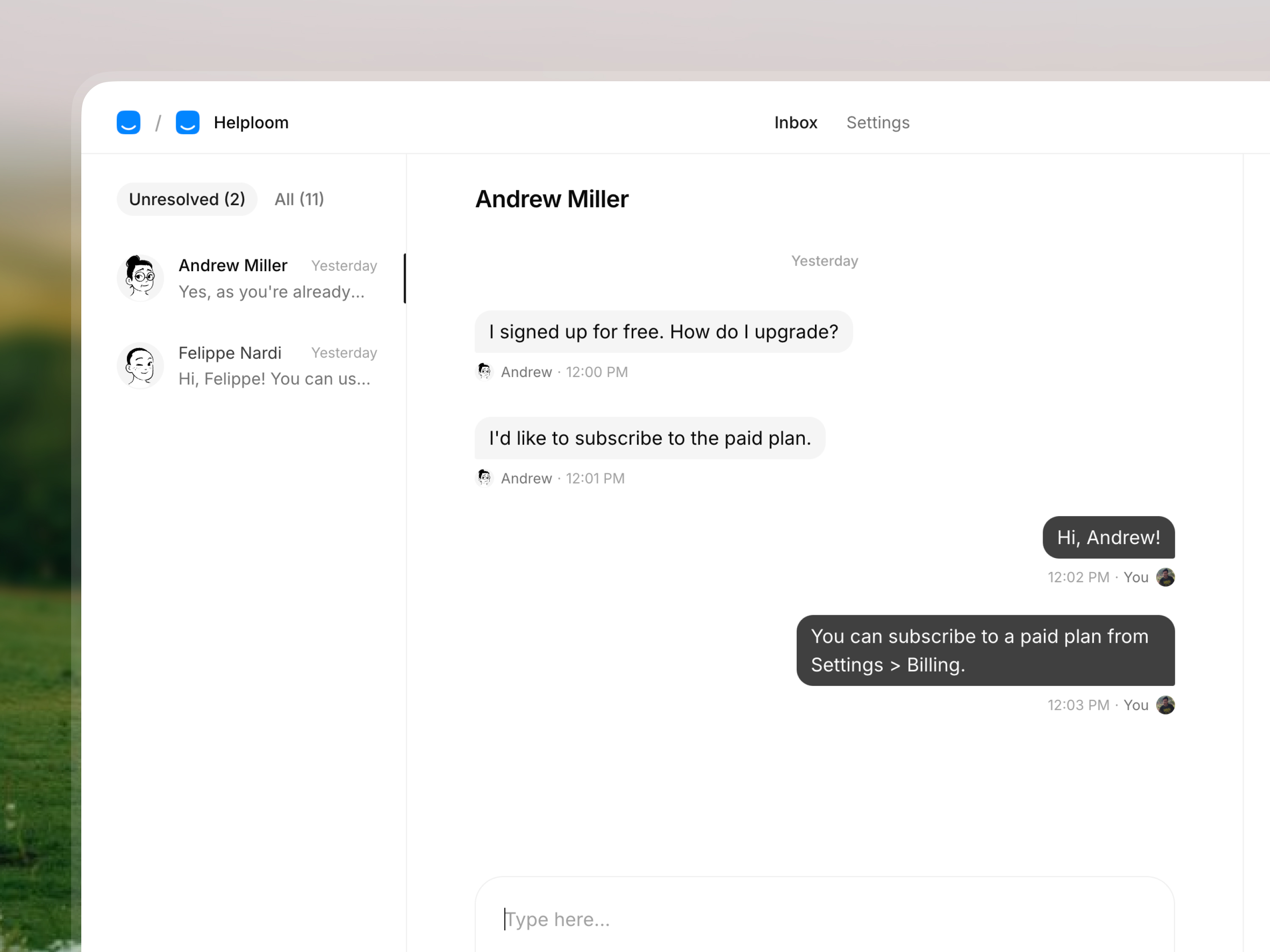Screen dimensions: 1270x952
Task: Click the 12:00 PM timestamp under Andrew's message
Action: [x=597, y=372]
